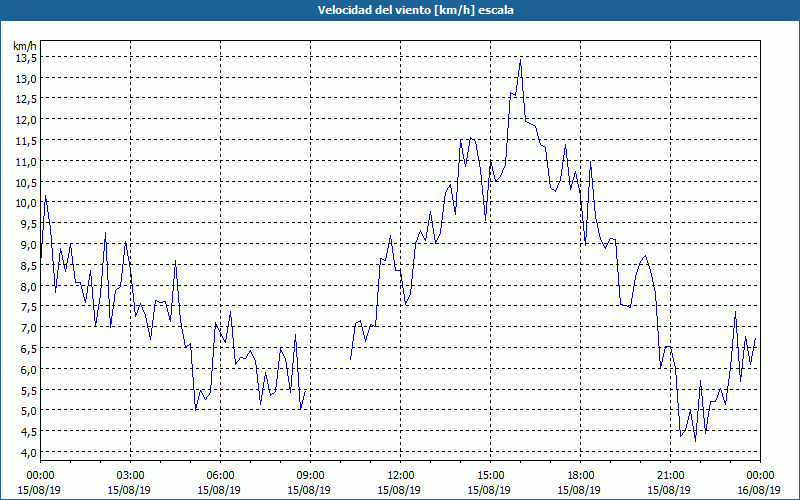Select the '13,5' y-axis label
Screen dimensions: 800x500
pyautogui.click(x=26, y=58)
